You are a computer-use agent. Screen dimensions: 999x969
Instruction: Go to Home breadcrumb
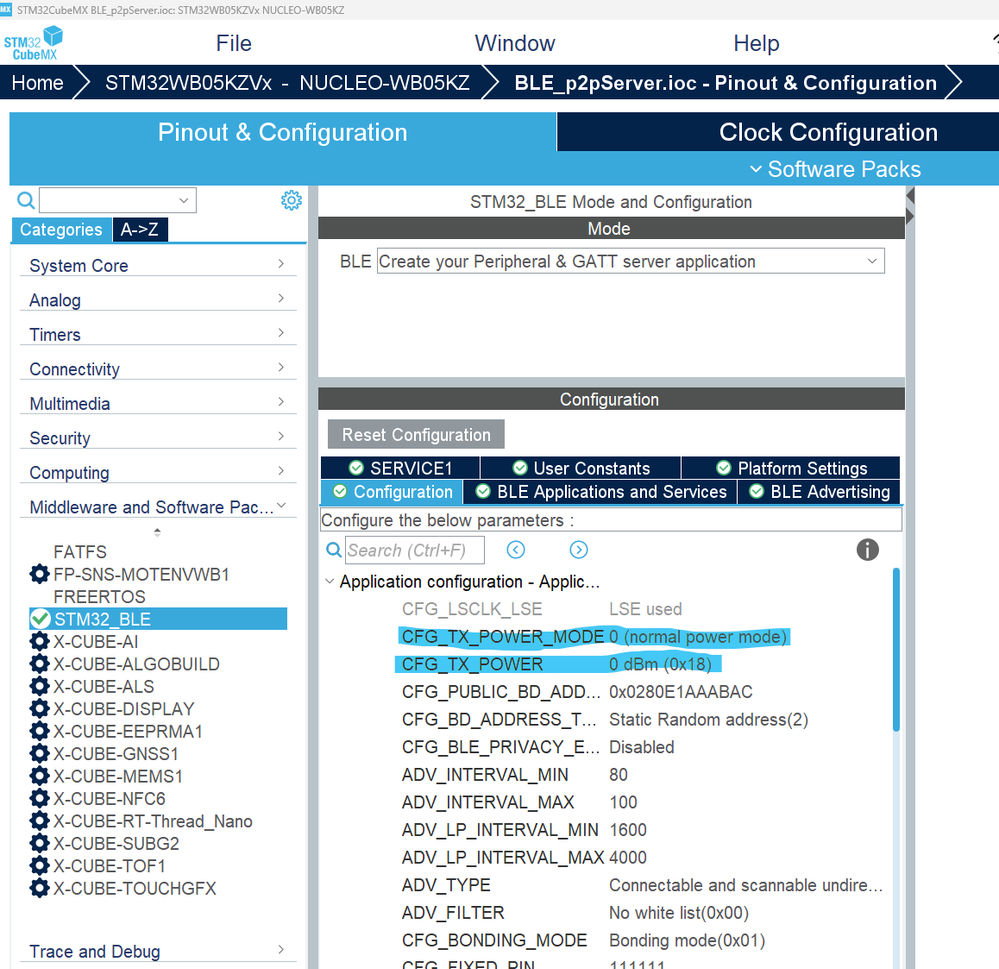pyautogui.click(x=38, y=83)
